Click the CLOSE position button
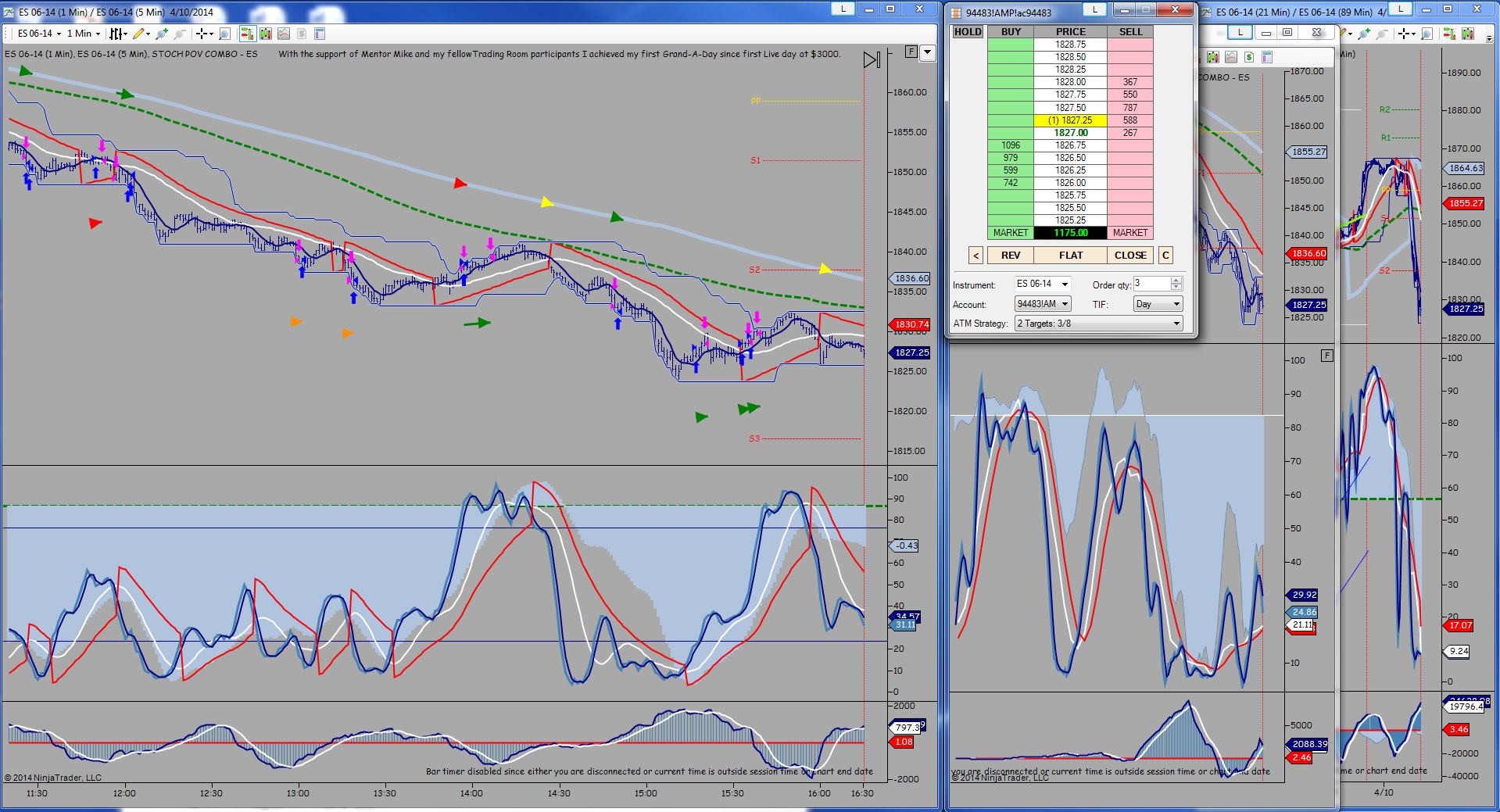 tap(1130, 256)
